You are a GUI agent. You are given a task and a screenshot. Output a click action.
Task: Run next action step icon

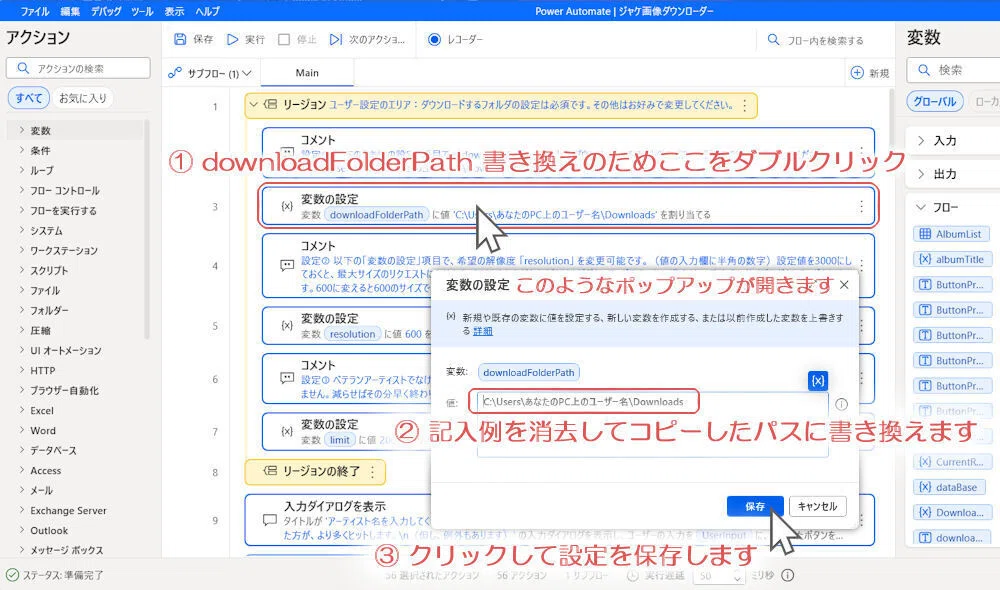(335, 40)
